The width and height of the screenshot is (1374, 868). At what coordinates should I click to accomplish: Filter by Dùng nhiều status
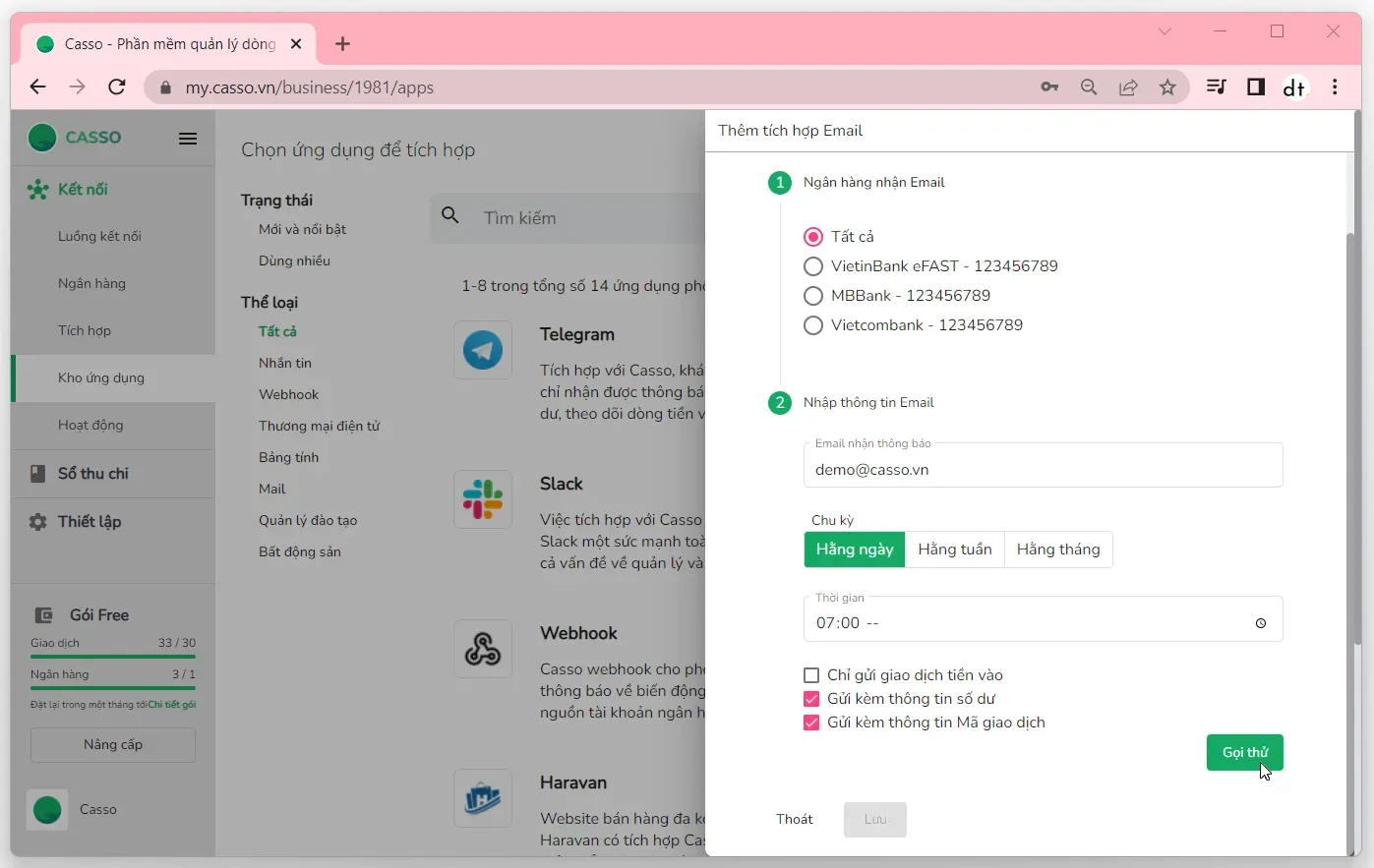pyautogui.click(x=295, y=260)
